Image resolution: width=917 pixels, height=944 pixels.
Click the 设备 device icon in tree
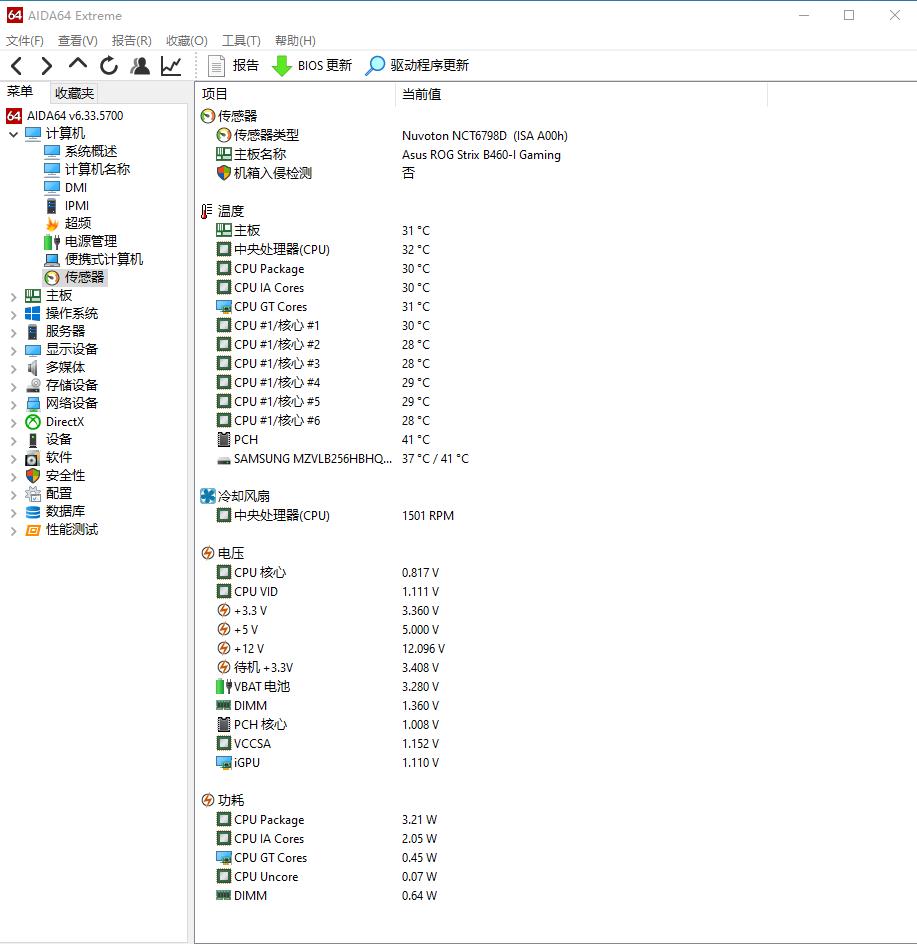[x=33, y=440]
